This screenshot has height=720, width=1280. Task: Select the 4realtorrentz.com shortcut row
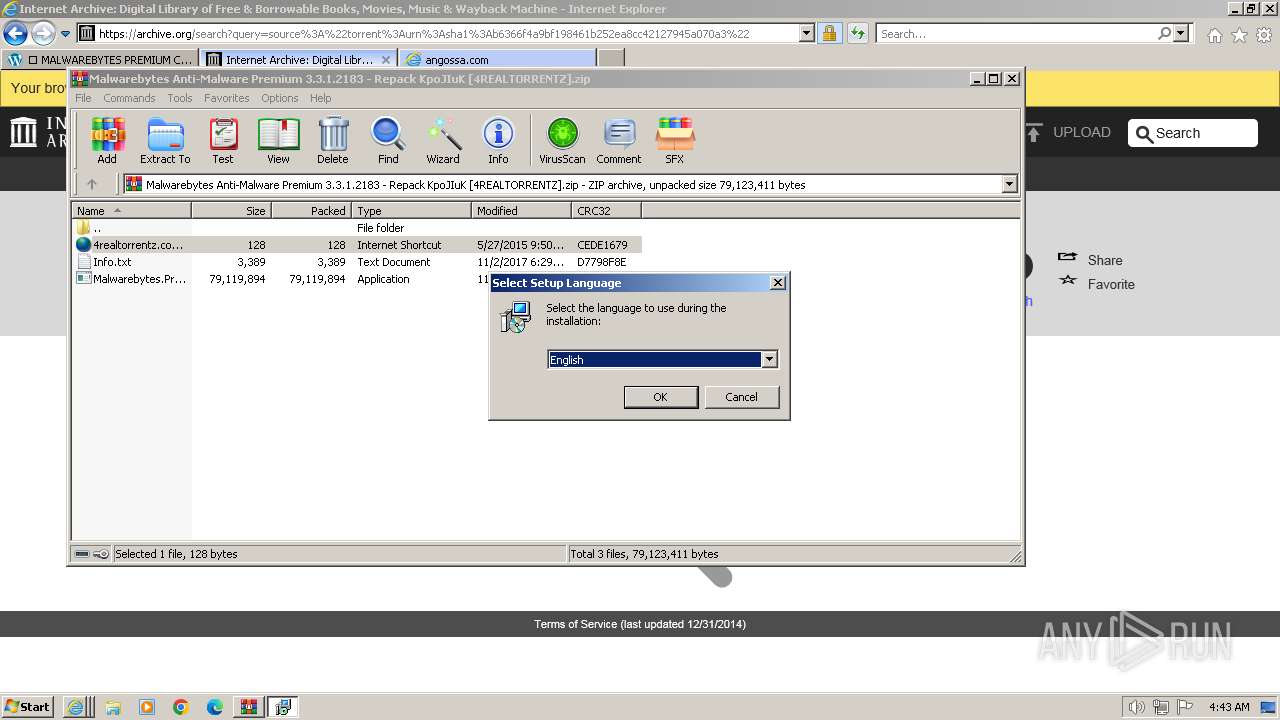point(357,245)
